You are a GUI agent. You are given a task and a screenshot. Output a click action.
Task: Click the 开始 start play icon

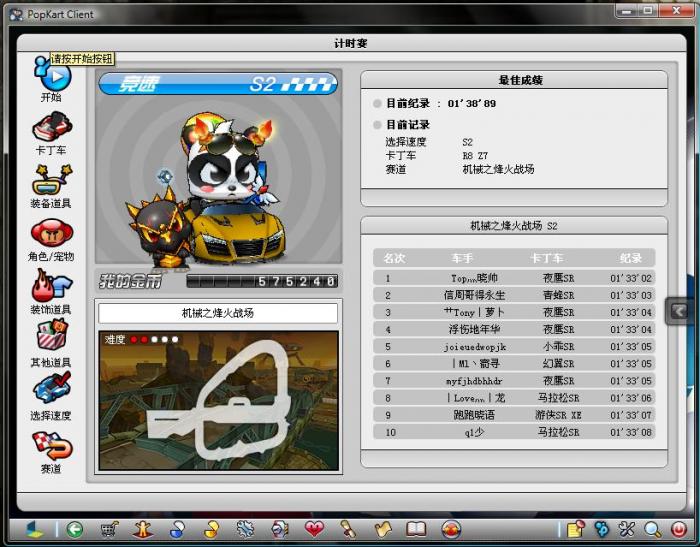tap(53, 74)
